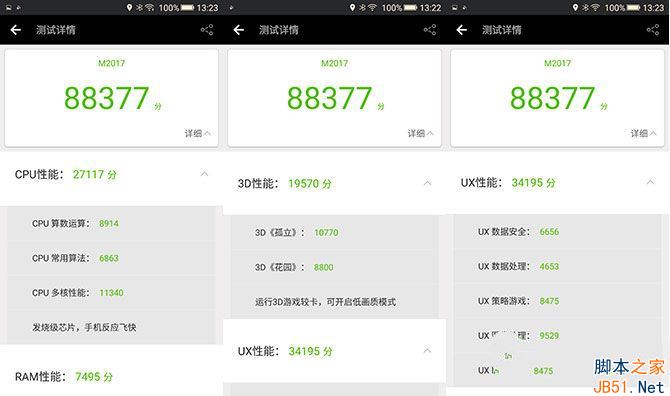This screenshot has height=396, width=670.
Task: Tap Bluetooth icon in 3D screen status bar
Action: point(362,7)
